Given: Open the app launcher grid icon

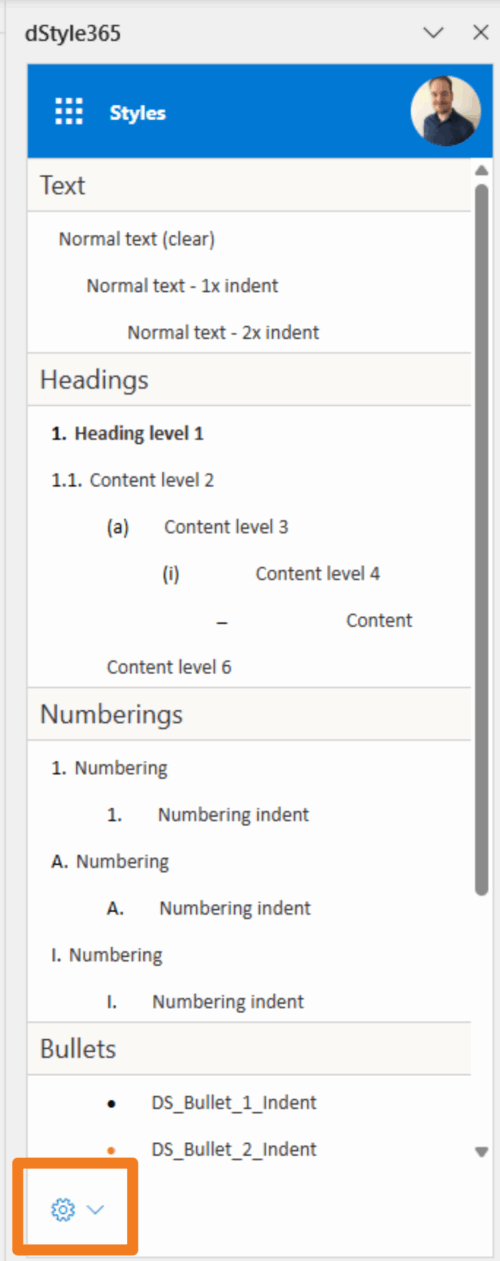Looking at the screenshot, I should pos(69,112).
